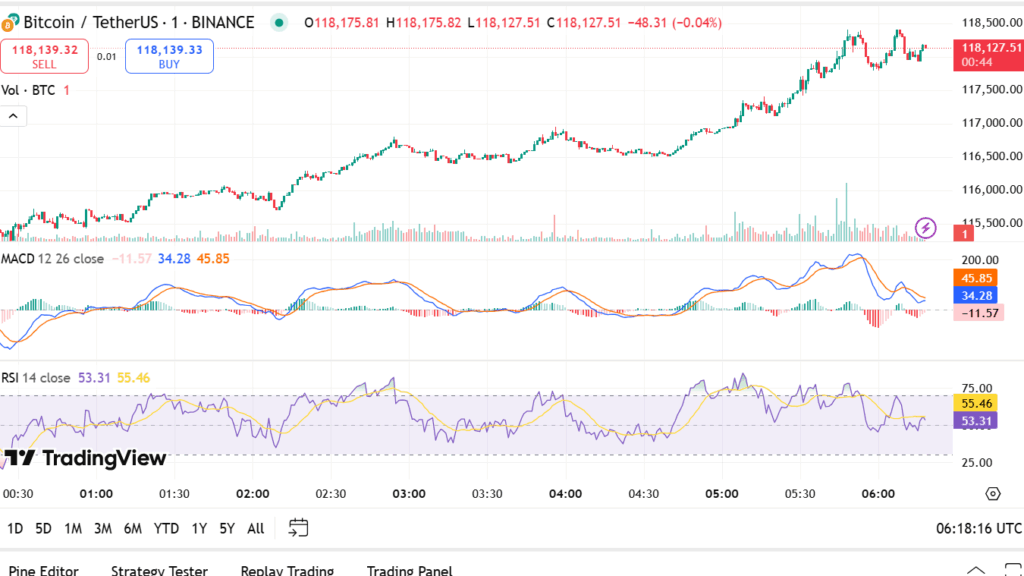The width and height of the screenshot is (1024, 576).
Task: Click the Bitcoin / TetherUS symbol title
Action: coord(138,23)
